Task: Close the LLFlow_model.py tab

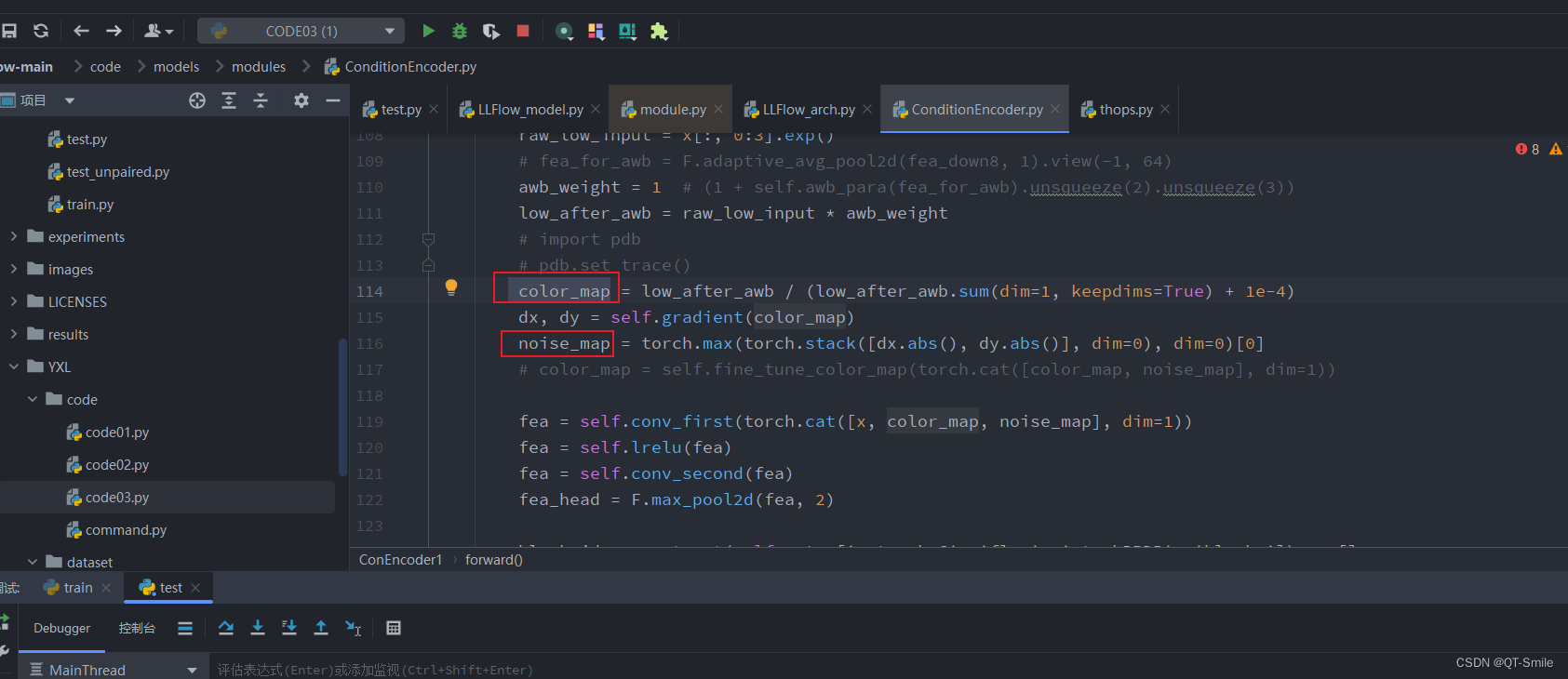Action: pyautogui.click(x=596, y=110)
